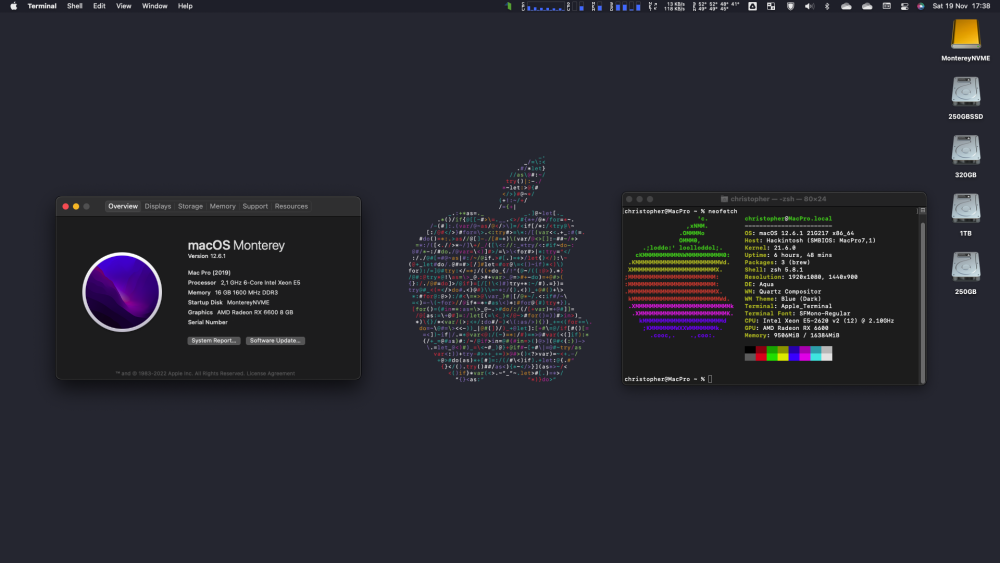
Task: Open the View menu
Action: coord(123,6)
